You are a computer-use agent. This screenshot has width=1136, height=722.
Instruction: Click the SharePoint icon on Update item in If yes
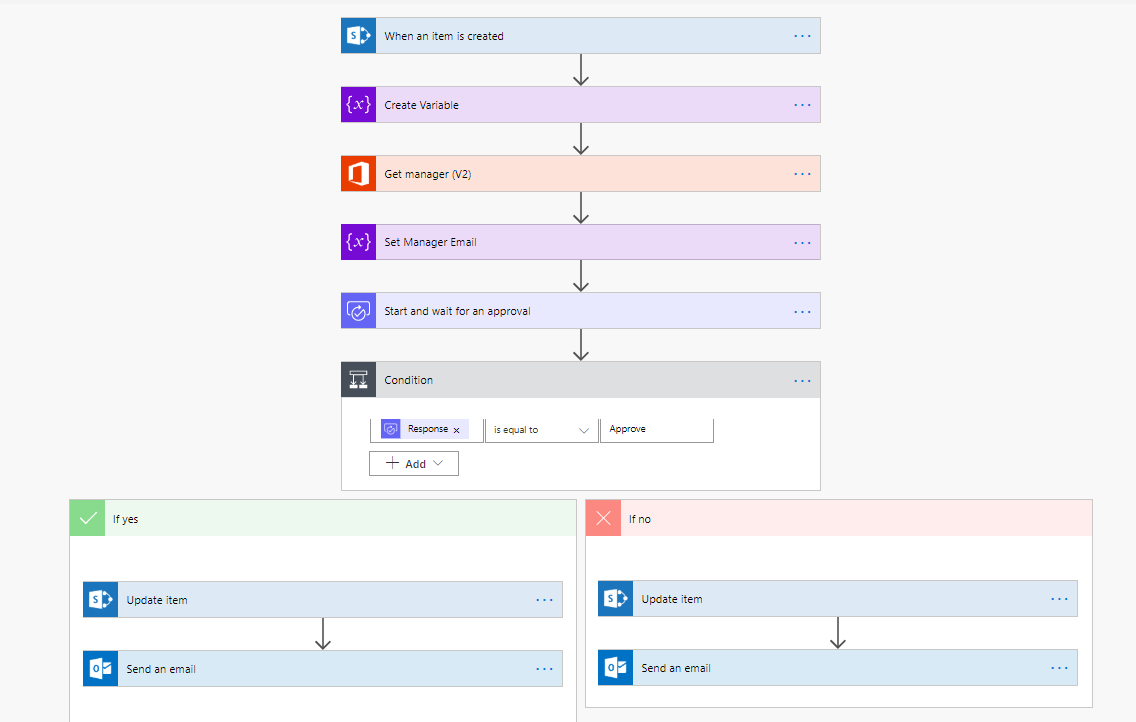point(101,600)
